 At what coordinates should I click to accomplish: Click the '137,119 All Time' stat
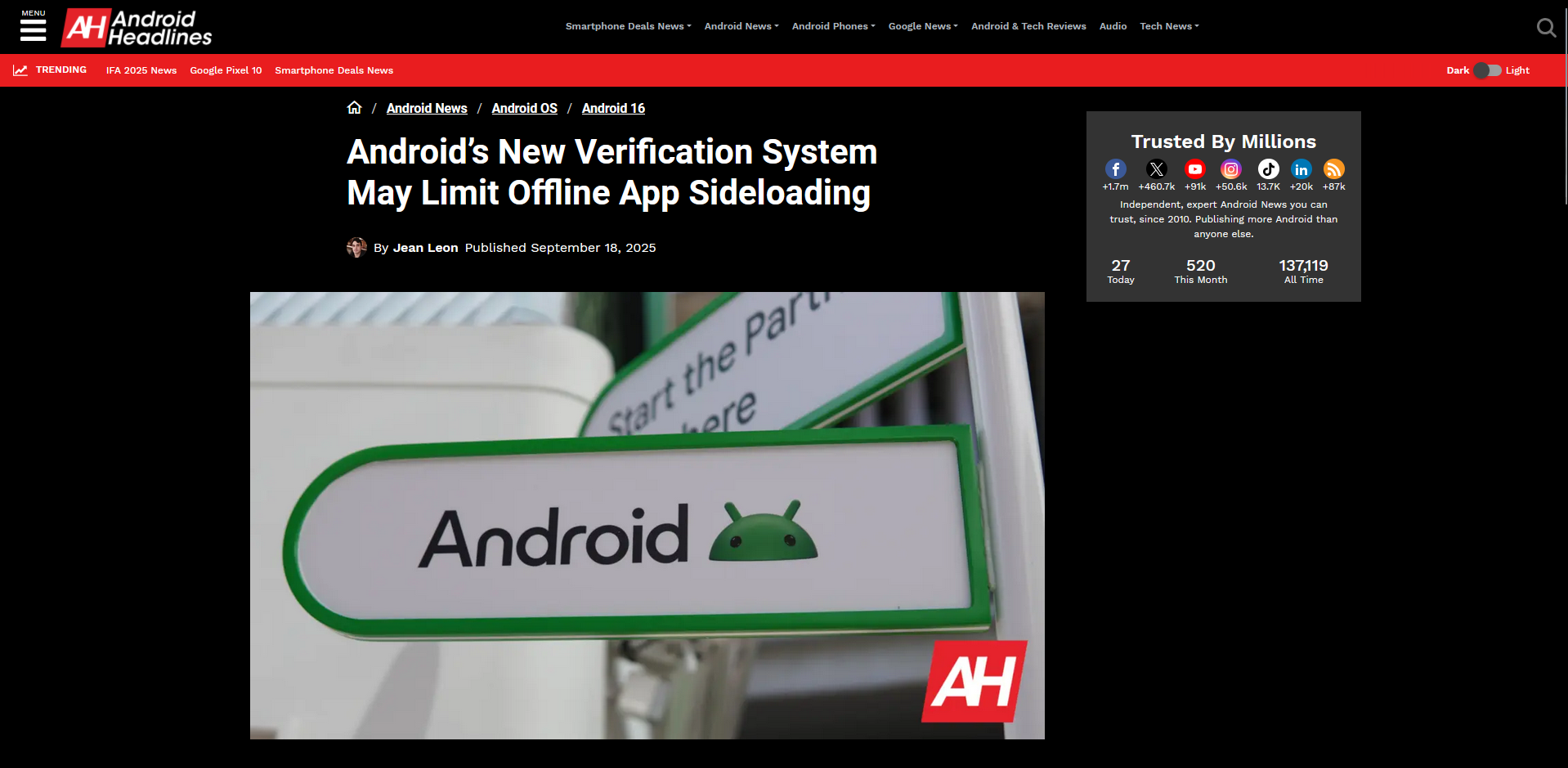click(x=1303, y=272)
